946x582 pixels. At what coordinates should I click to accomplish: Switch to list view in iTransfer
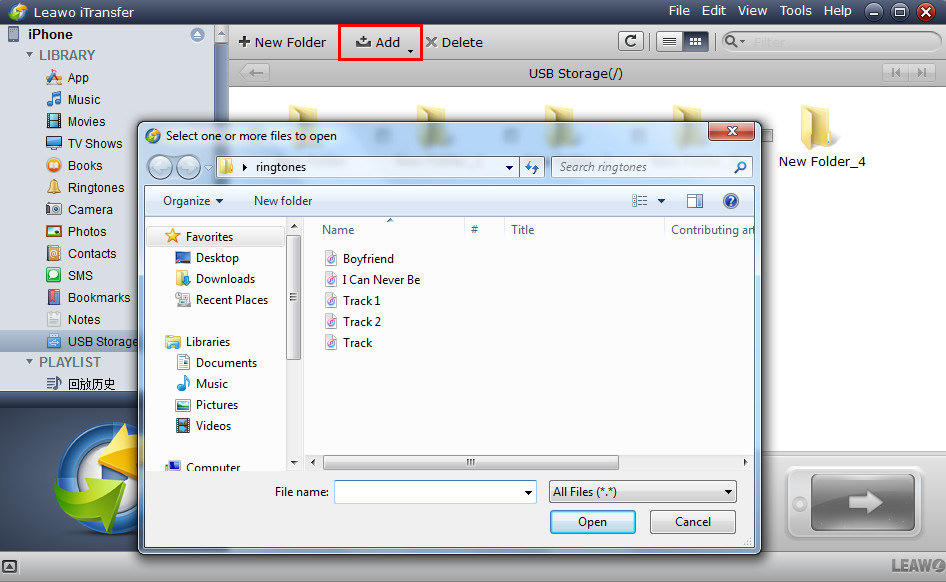pyautogui.click(x=669, y=42)
